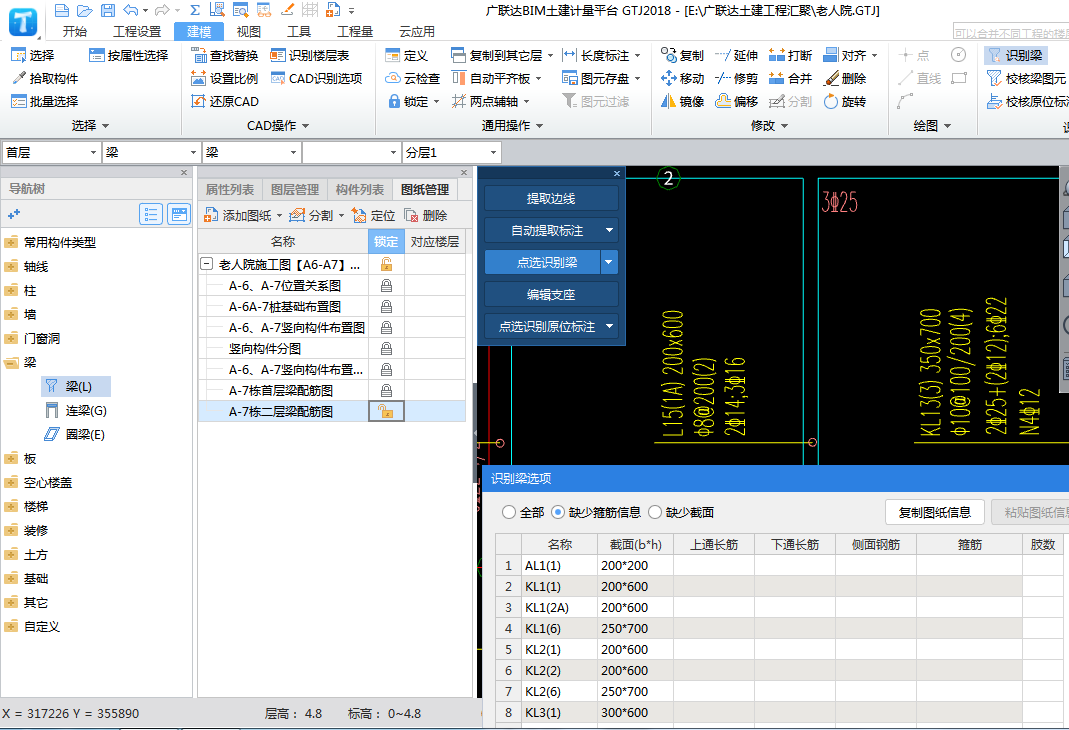Click the 复制 copy tool in modify group
The width and height of the screenshot is (1069, 730).
tap(682, 55)
